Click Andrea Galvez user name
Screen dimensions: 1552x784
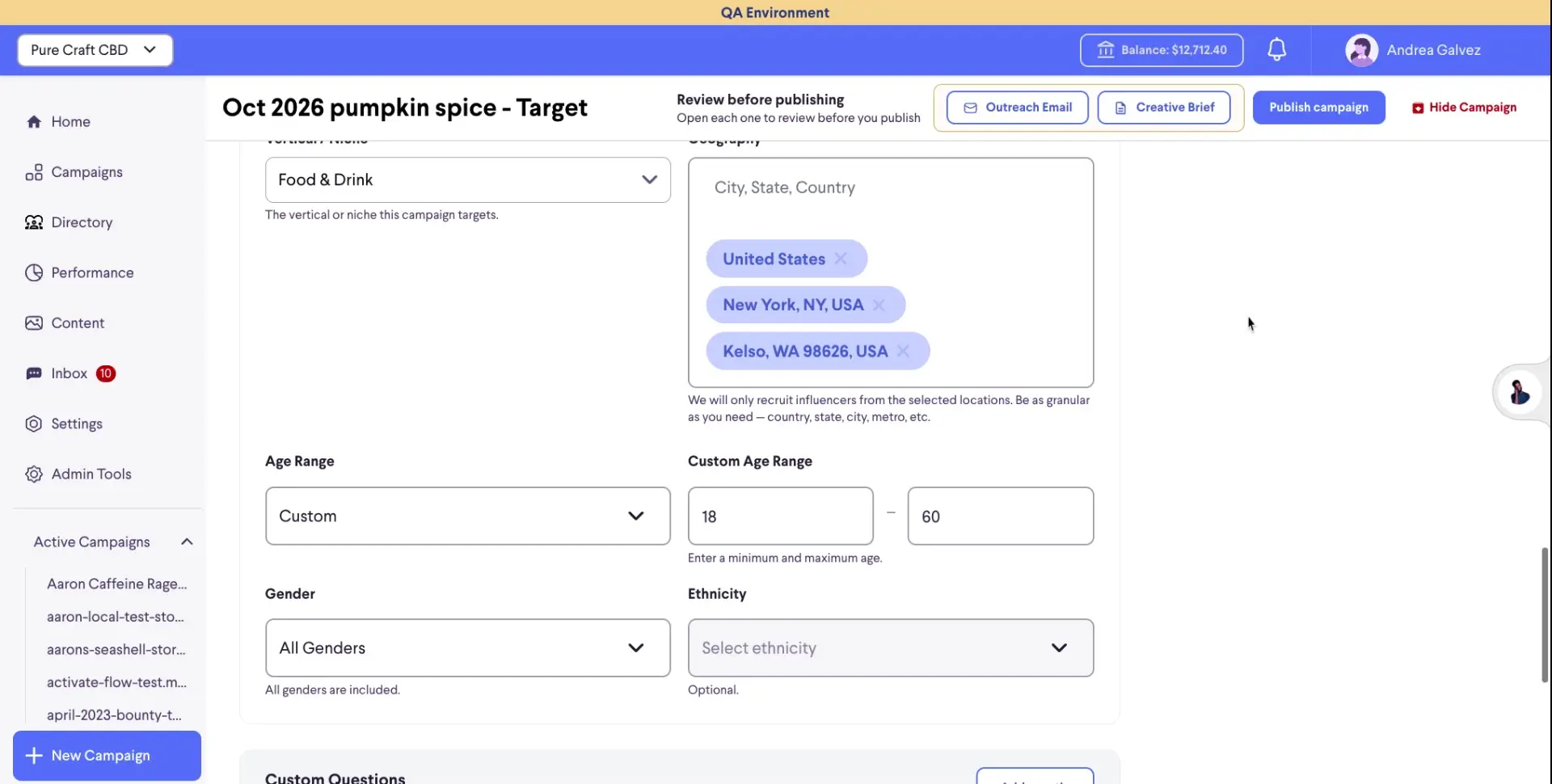pyautogui.click(x=1433, y=50)
